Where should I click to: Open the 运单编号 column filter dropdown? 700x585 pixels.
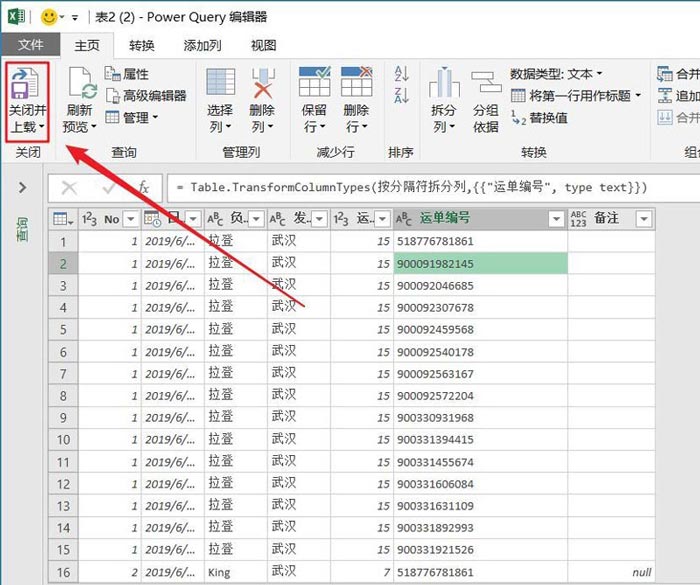pos(556,219)
